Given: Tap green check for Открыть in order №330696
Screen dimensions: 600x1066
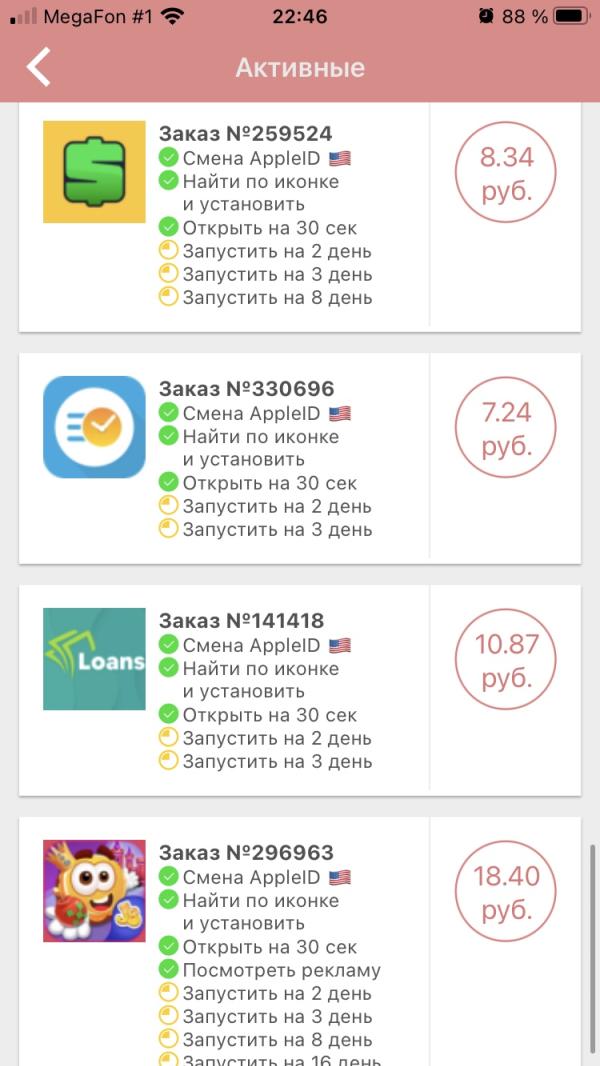Looking at the screenshot, I should [169, 483].
